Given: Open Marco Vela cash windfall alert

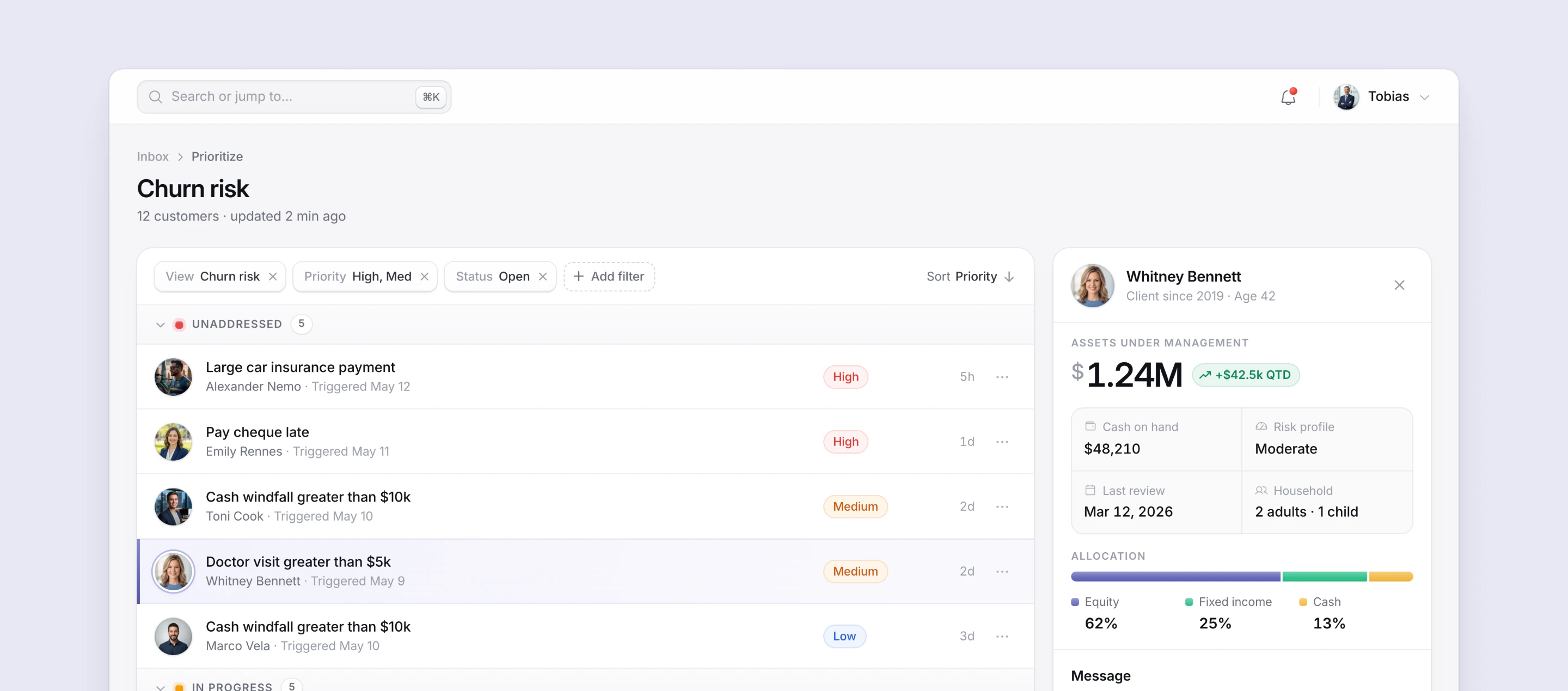Looking at the screenshot, I should [x=586, y=636].
